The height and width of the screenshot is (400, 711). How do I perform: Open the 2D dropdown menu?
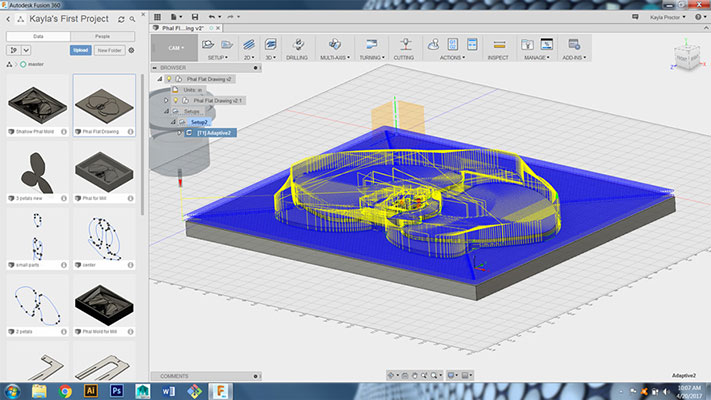(x=249, y=58)
